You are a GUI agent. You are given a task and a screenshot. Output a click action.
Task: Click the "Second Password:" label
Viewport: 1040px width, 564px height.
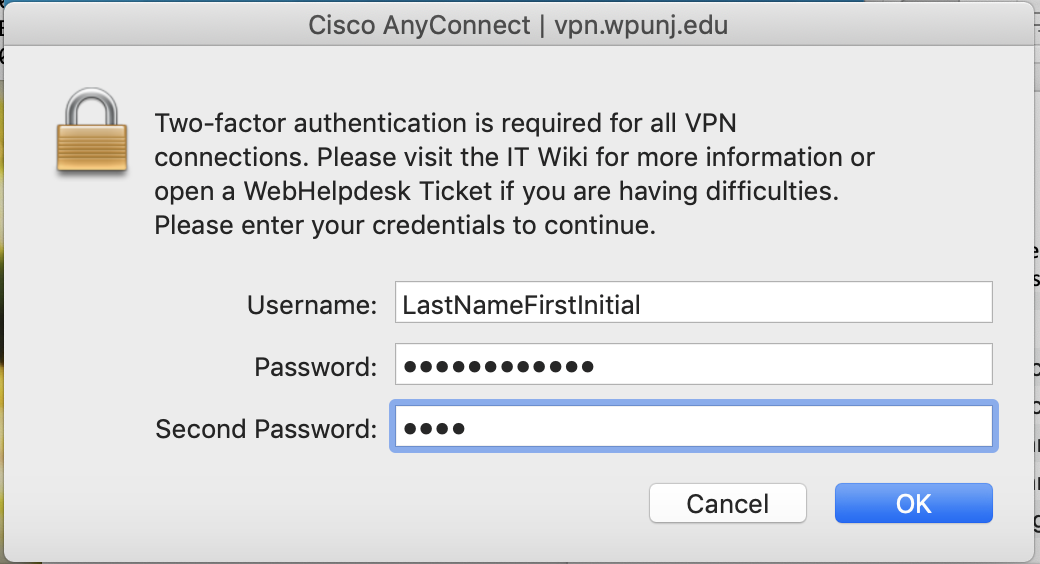point(266,429)
